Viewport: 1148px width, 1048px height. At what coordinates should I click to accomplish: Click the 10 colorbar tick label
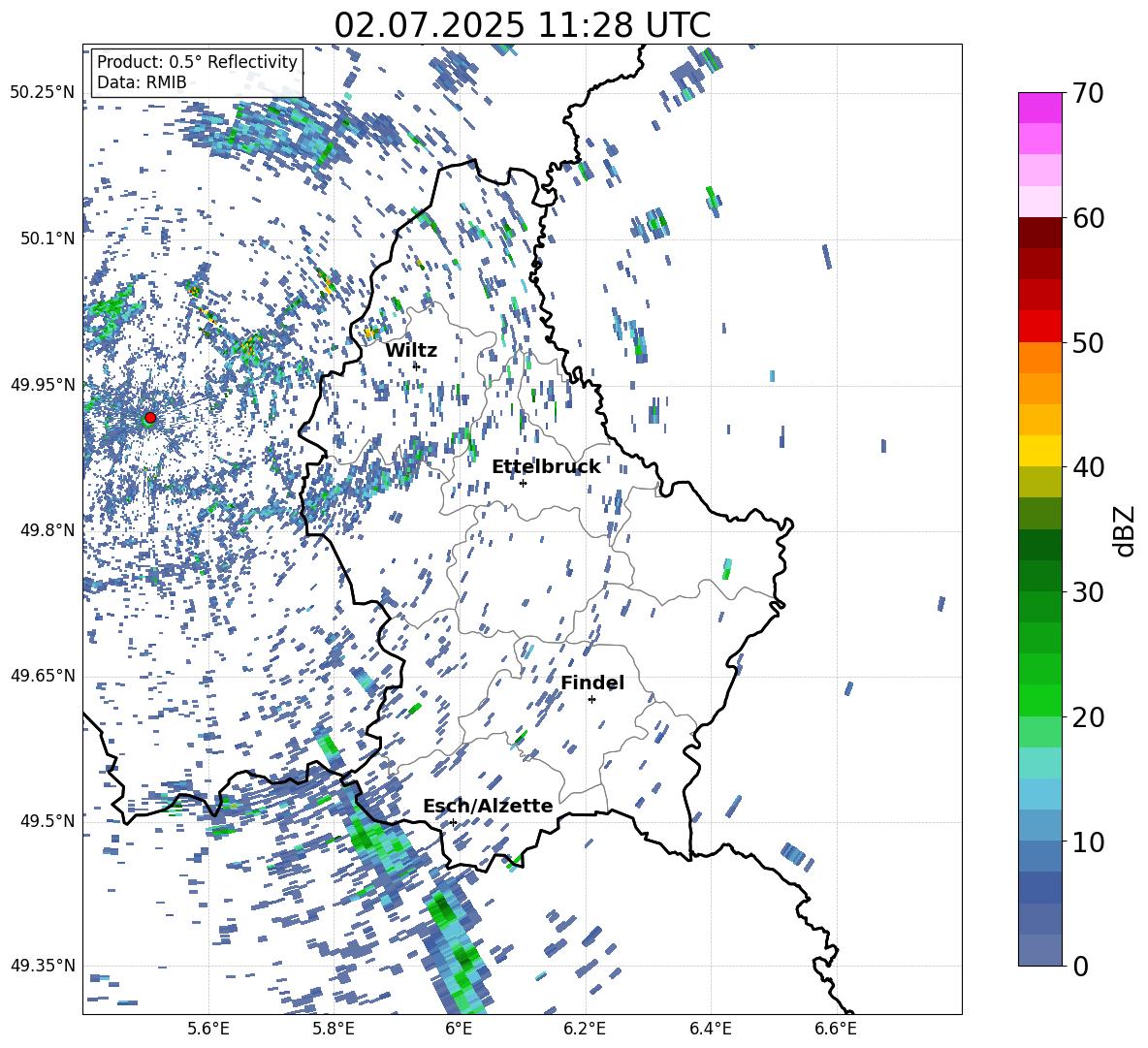click(1088, 842)
